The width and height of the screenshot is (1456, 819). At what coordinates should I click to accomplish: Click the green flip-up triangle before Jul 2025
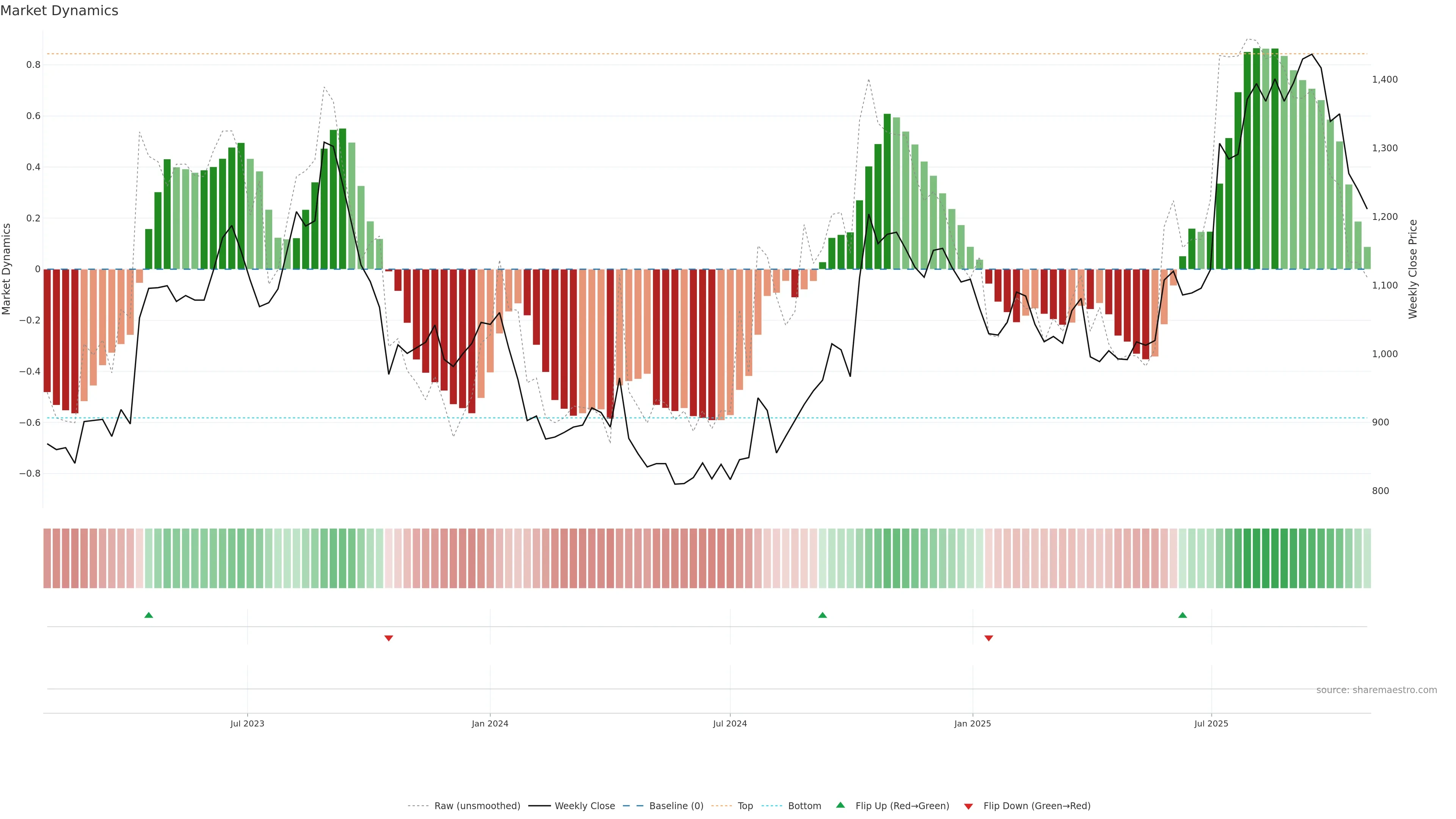coord(1183,615)
